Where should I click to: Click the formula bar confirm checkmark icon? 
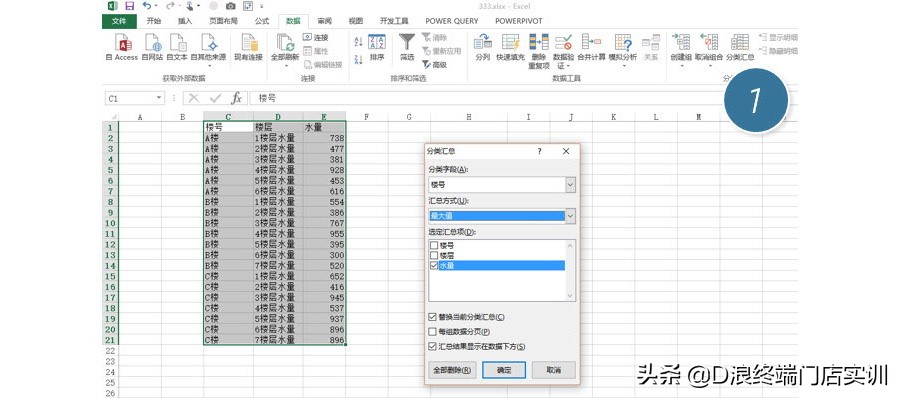(215, 98)
